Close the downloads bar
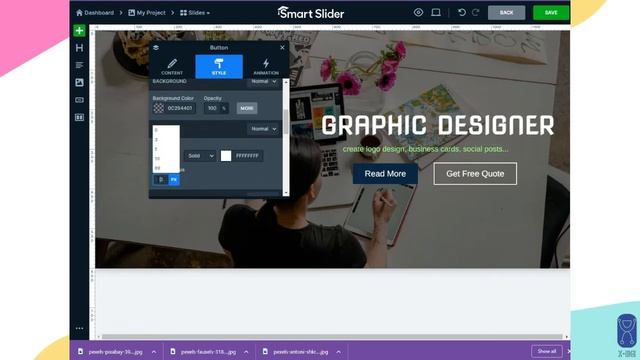 (x=569, y=351)
